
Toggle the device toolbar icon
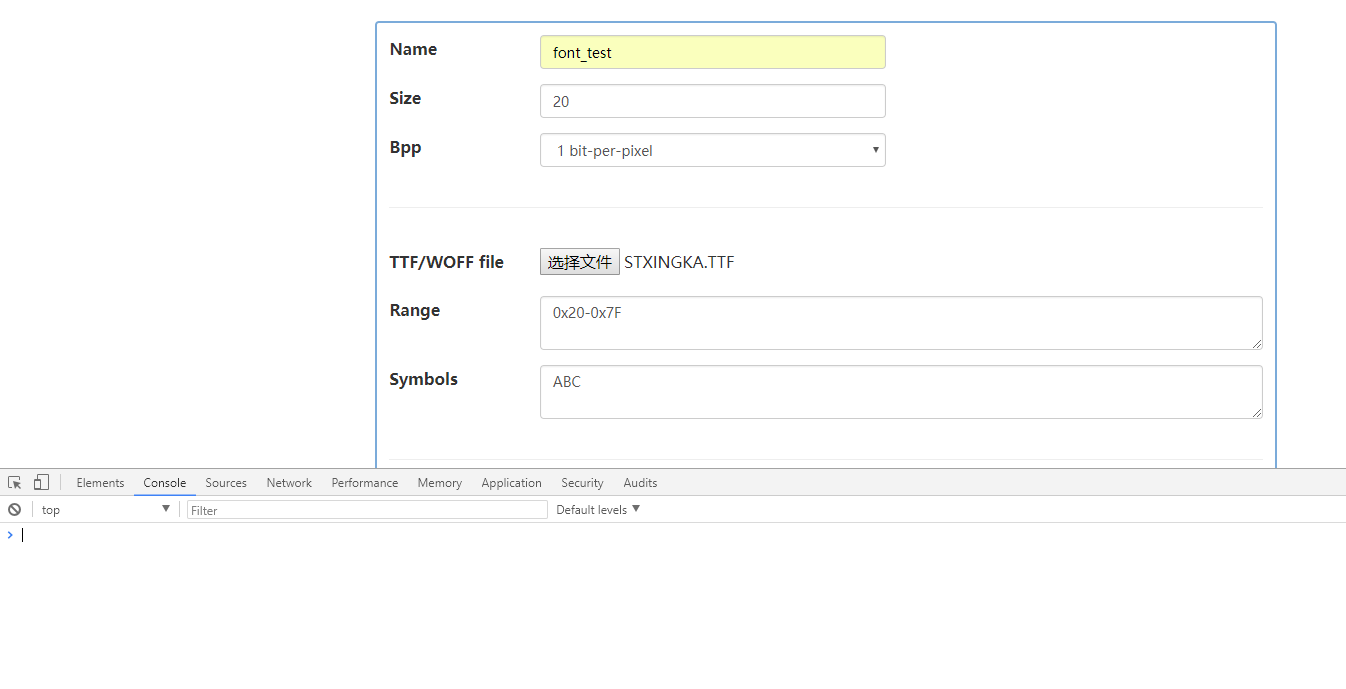pos(41,482)
